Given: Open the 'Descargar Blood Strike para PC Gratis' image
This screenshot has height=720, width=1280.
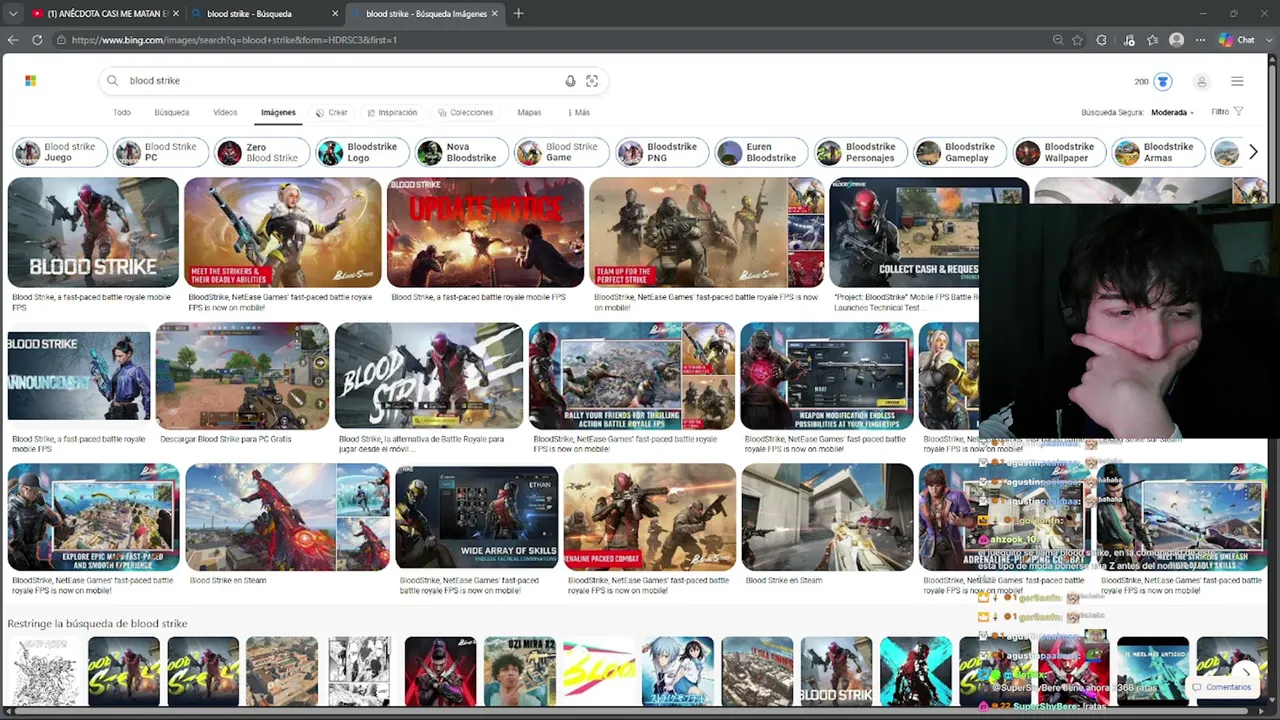Looking at the screenshot, I should [x=242, y=376].
